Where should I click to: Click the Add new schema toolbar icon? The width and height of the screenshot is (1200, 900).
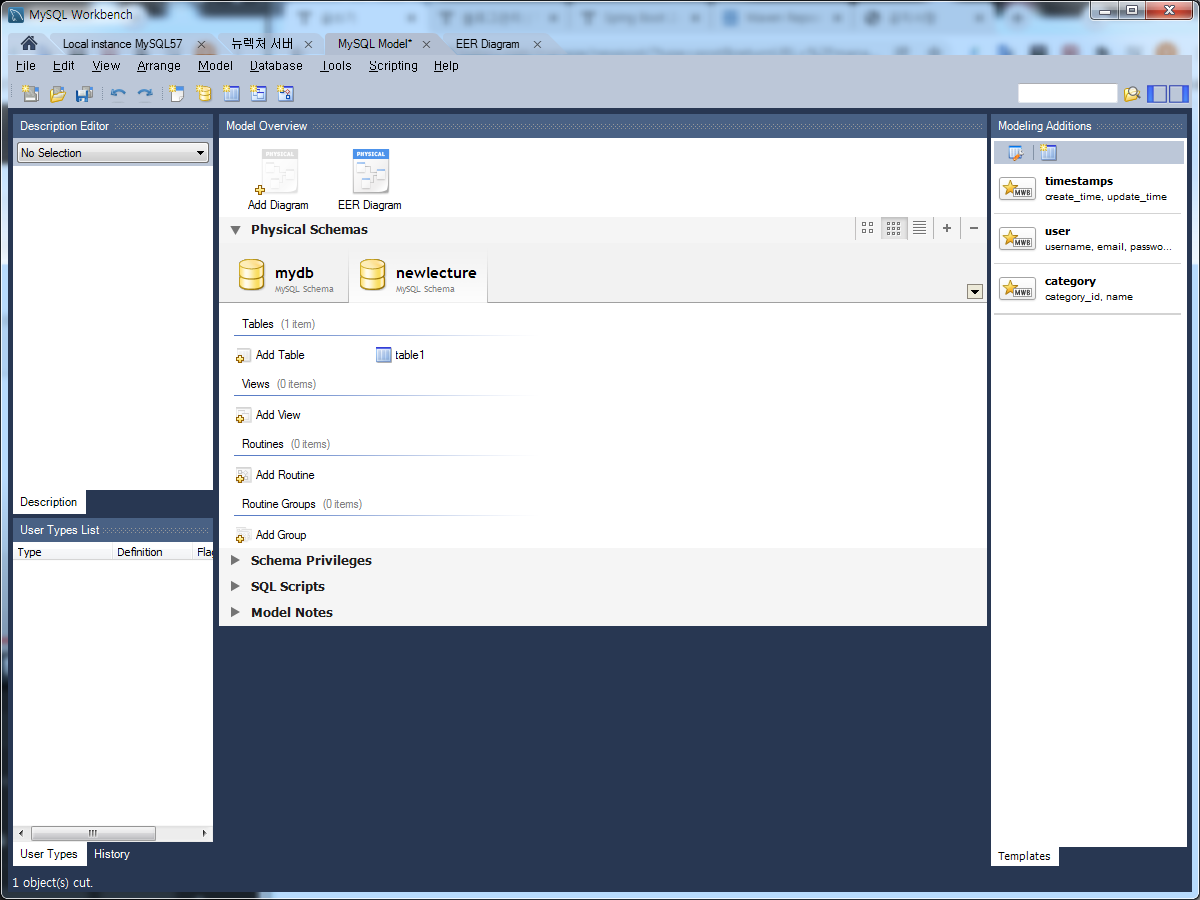point(204,93)
